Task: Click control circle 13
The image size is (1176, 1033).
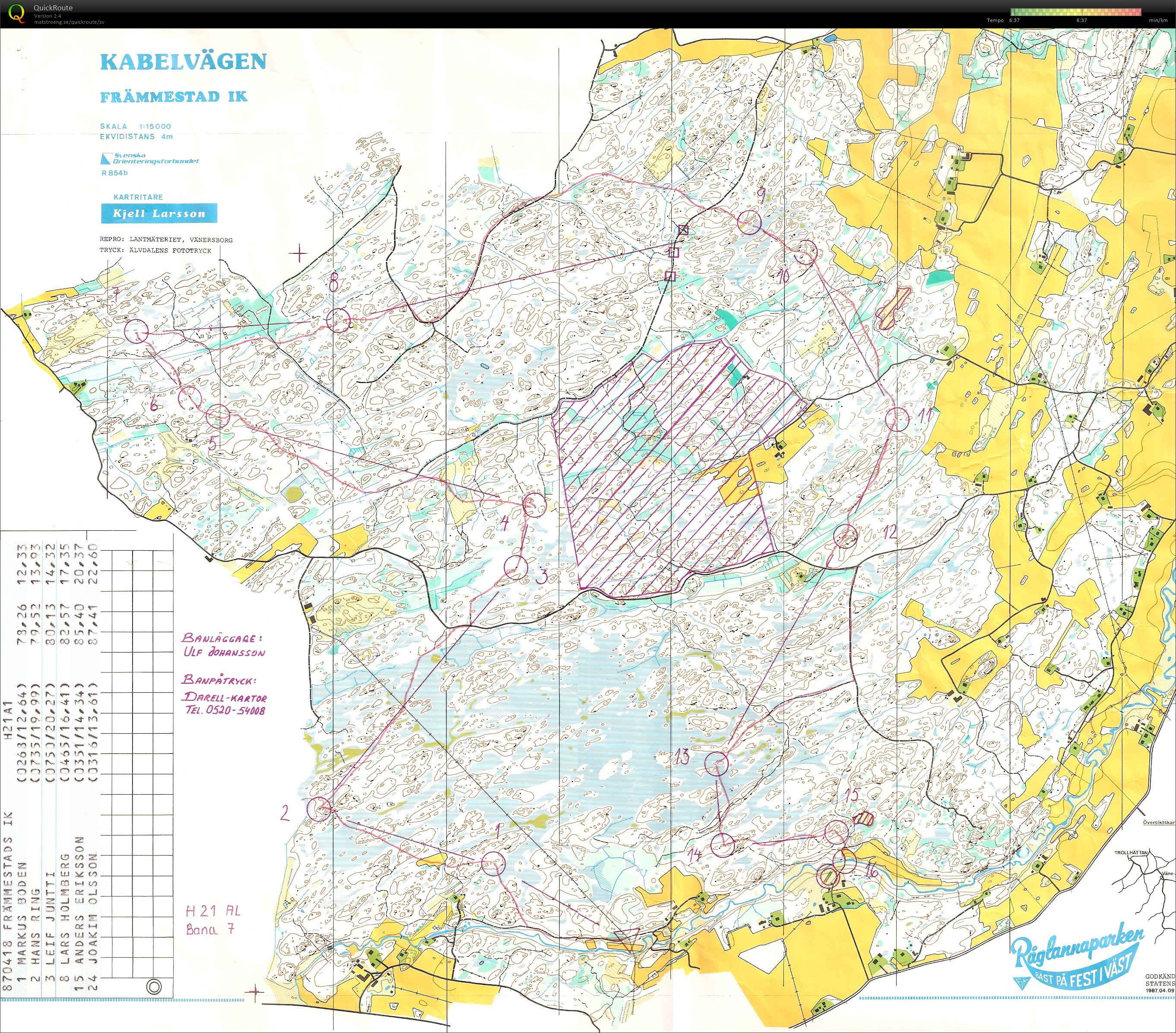Action: (x=717, y=764)
